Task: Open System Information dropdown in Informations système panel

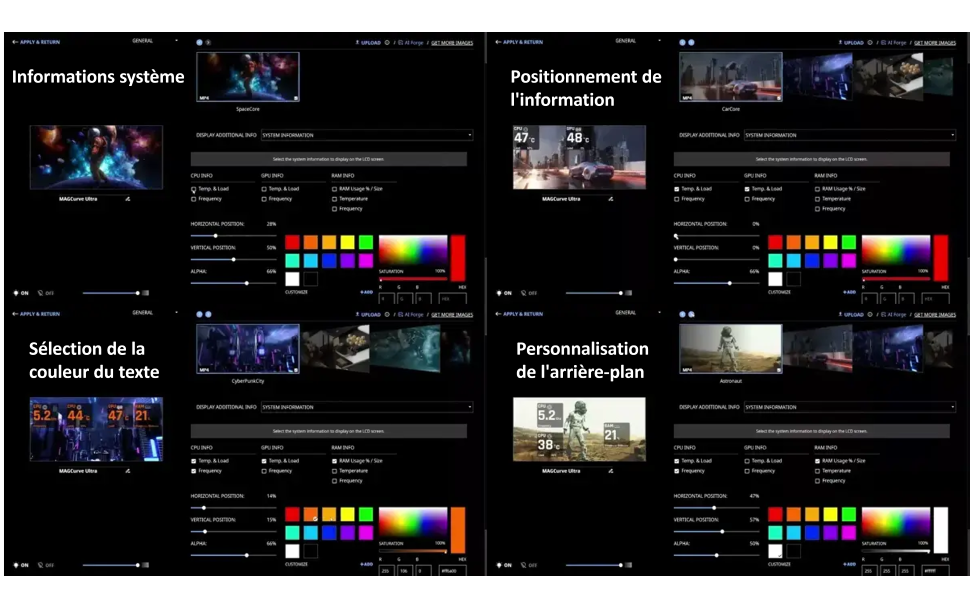Action: (367, 135)
